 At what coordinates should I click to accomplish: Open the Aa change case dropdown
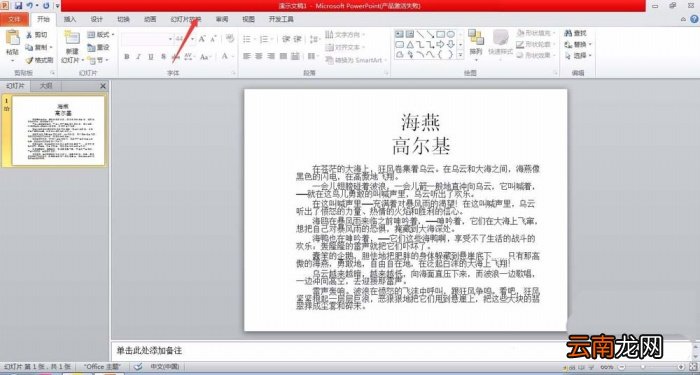(205, 57)
